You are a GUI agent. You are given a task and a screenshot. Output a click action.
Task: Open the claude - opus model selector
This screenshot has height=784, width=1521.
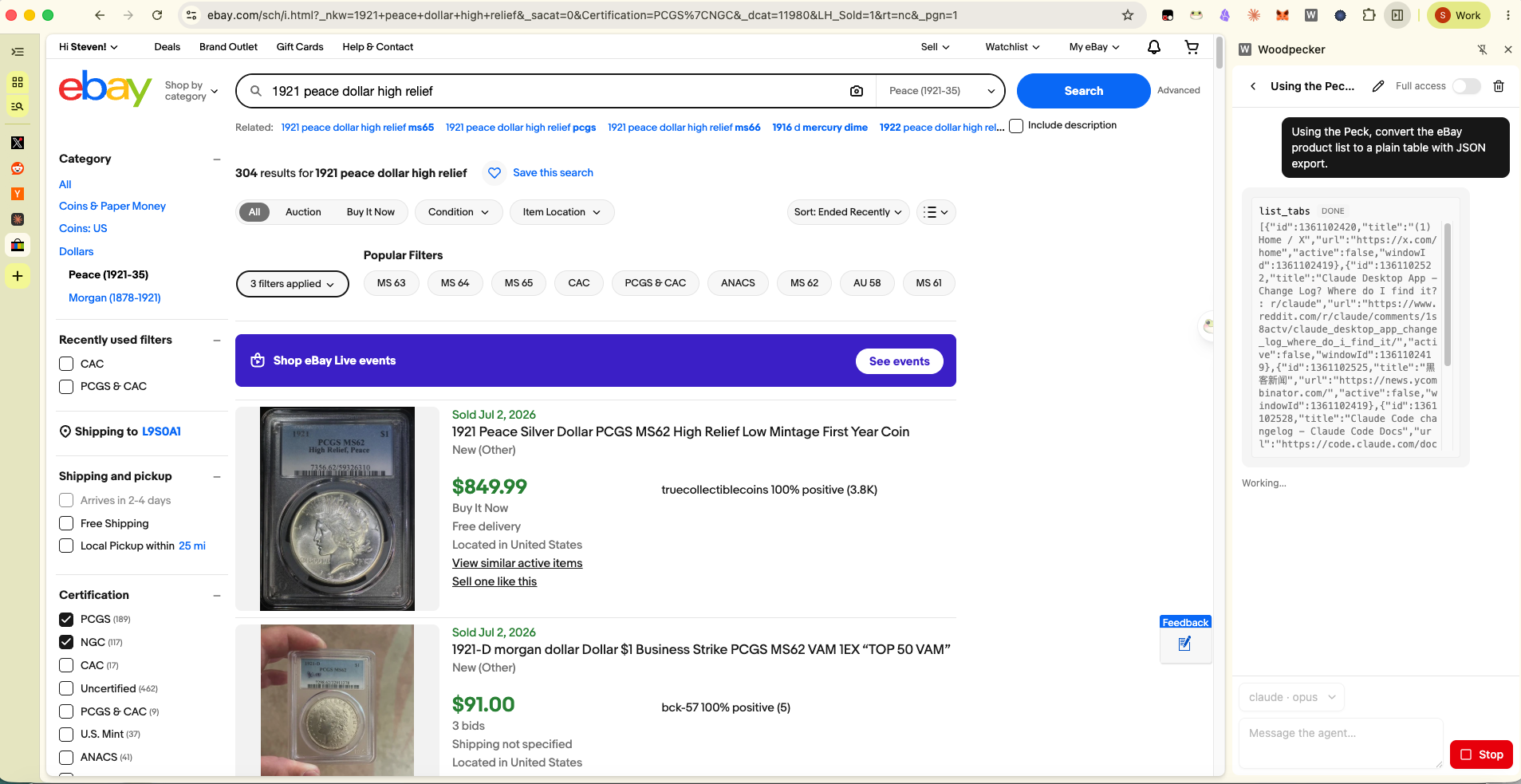(x=1291, y=697)
